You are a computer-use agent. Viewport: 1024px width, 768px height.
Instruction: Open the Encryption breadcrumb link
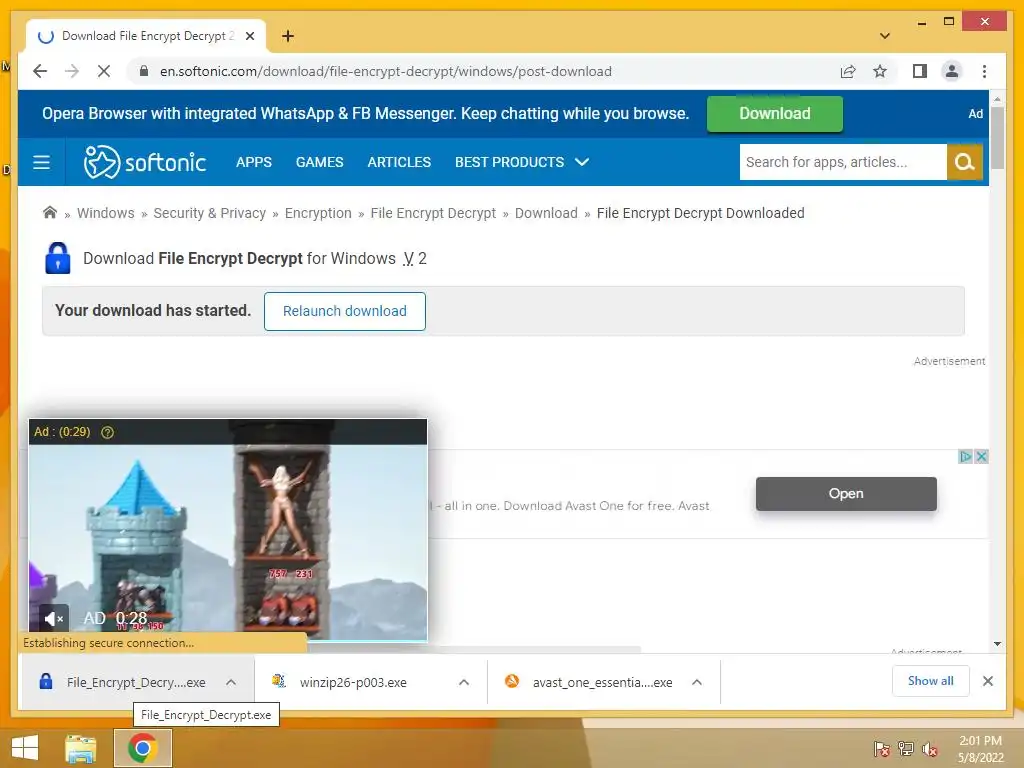click(318, 213)
